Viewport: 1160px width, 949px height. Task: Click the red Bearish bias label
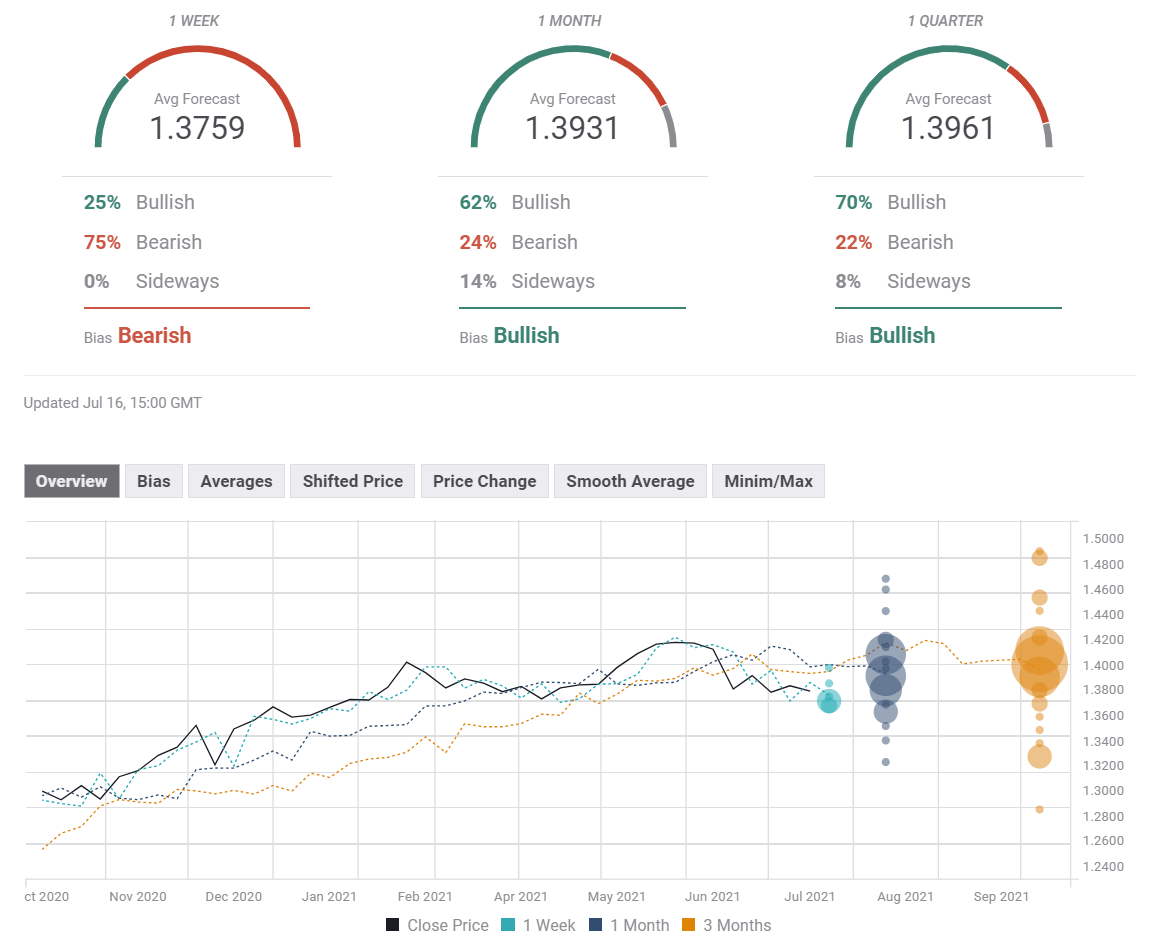pos(154,336)
